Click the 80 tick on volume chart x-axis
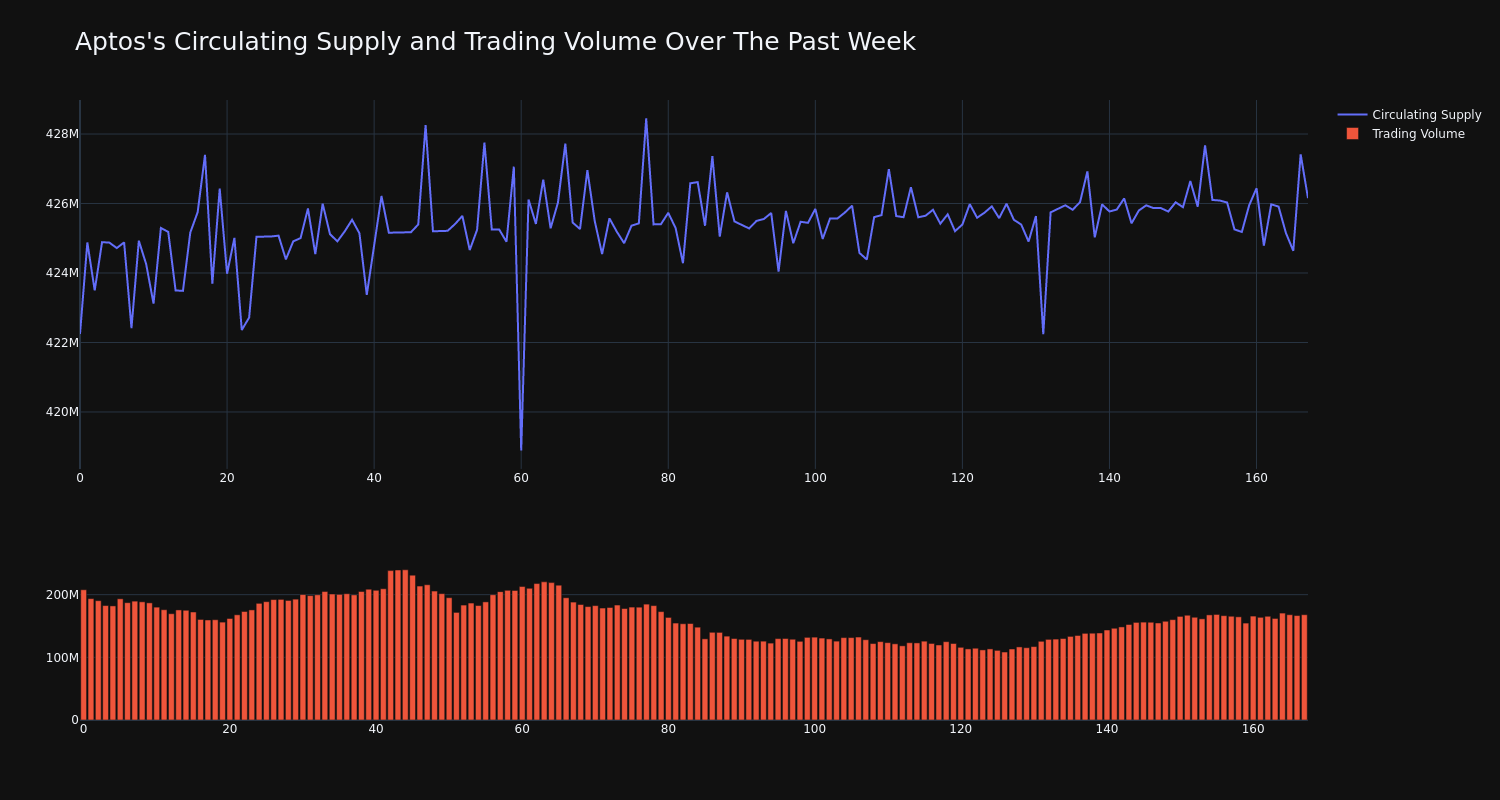Viewport: 1500px width, 800px height. (668, 729)
